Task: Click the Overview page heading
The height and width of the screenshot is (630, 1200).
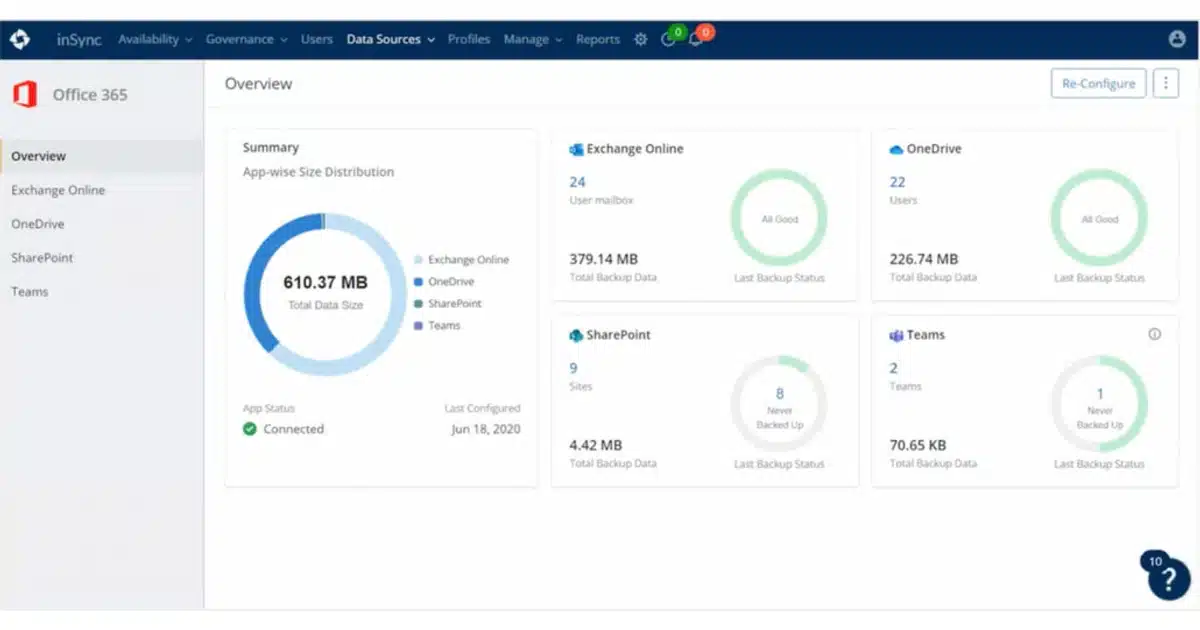Action: click(258, 84)
